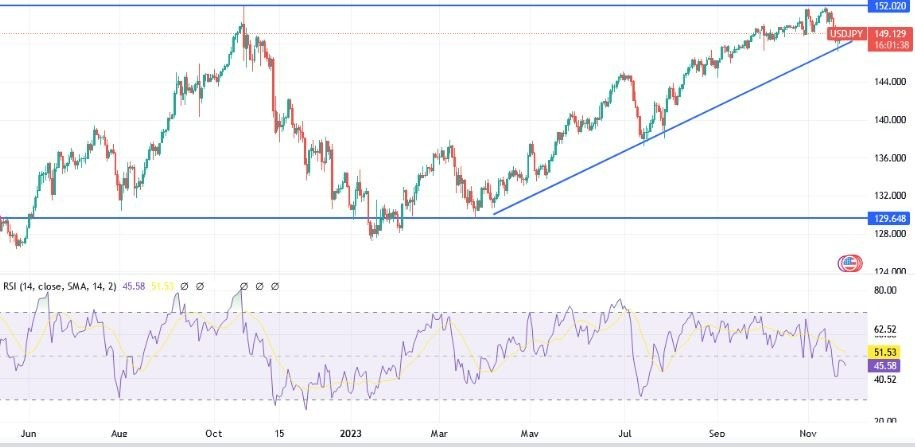915x447 pixels.
Task: Click the 40.52 level on RSI axis
Action: (x=885, y=380)
